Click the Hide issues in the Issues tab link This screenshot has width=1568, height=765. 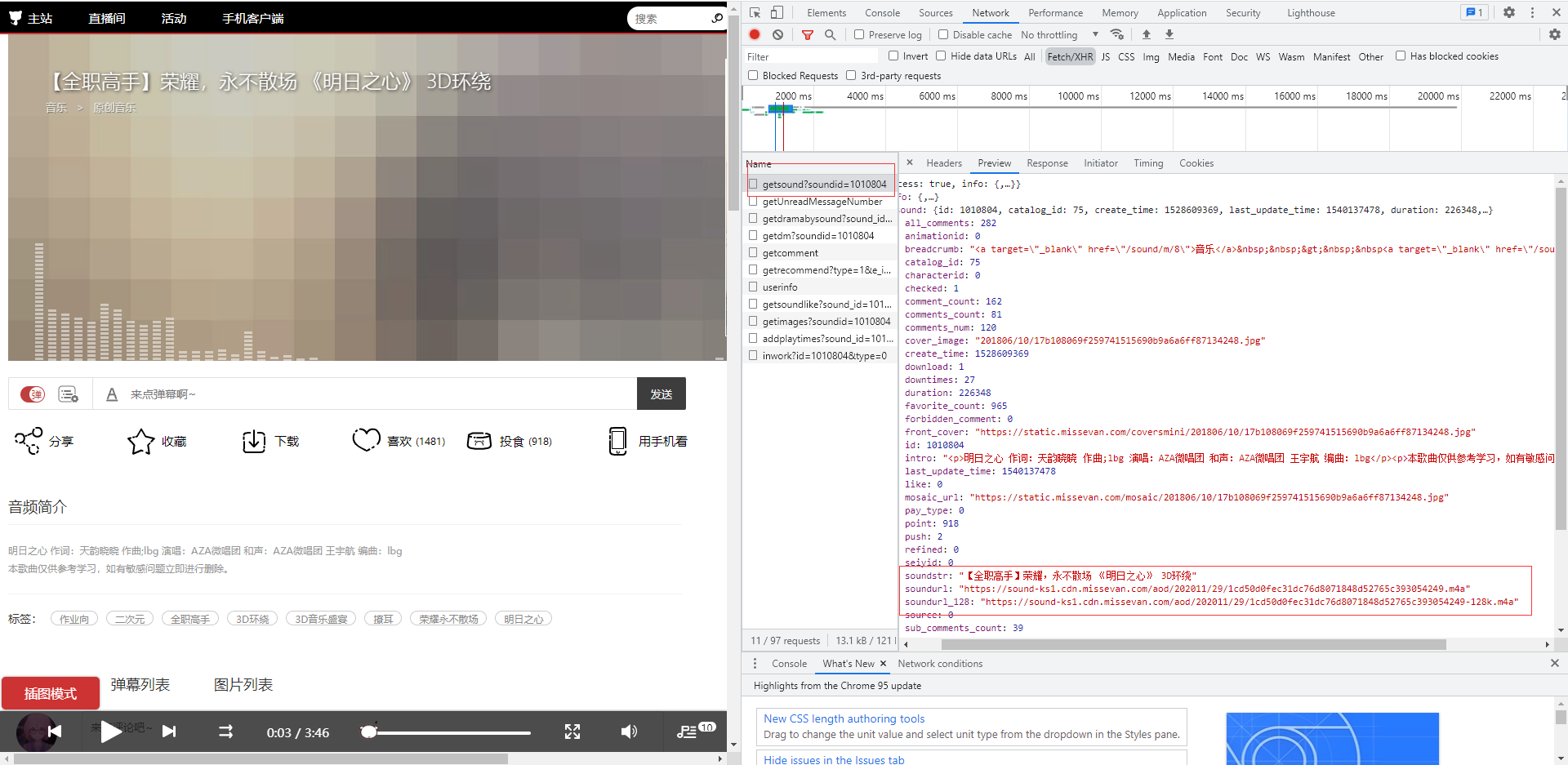pyautogui.click(x=834, y=759)
